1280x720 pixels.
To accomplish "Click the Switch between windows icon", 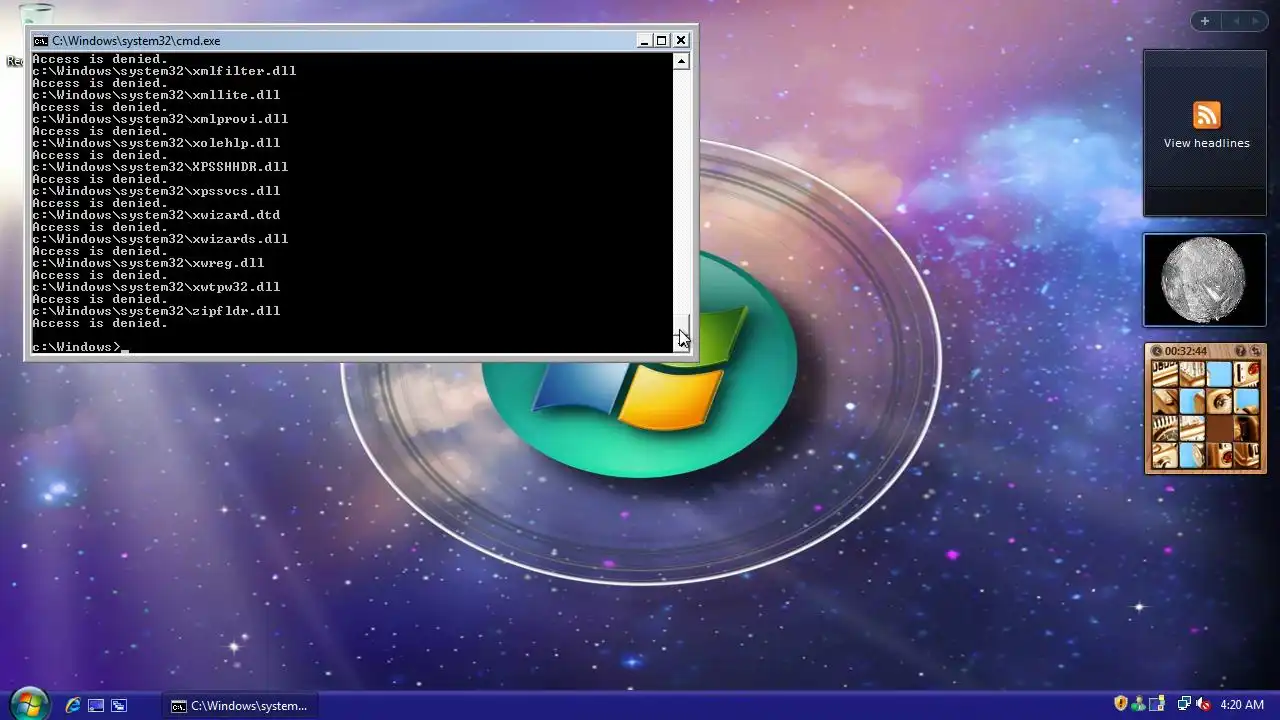I will click(x=119, y=705).
